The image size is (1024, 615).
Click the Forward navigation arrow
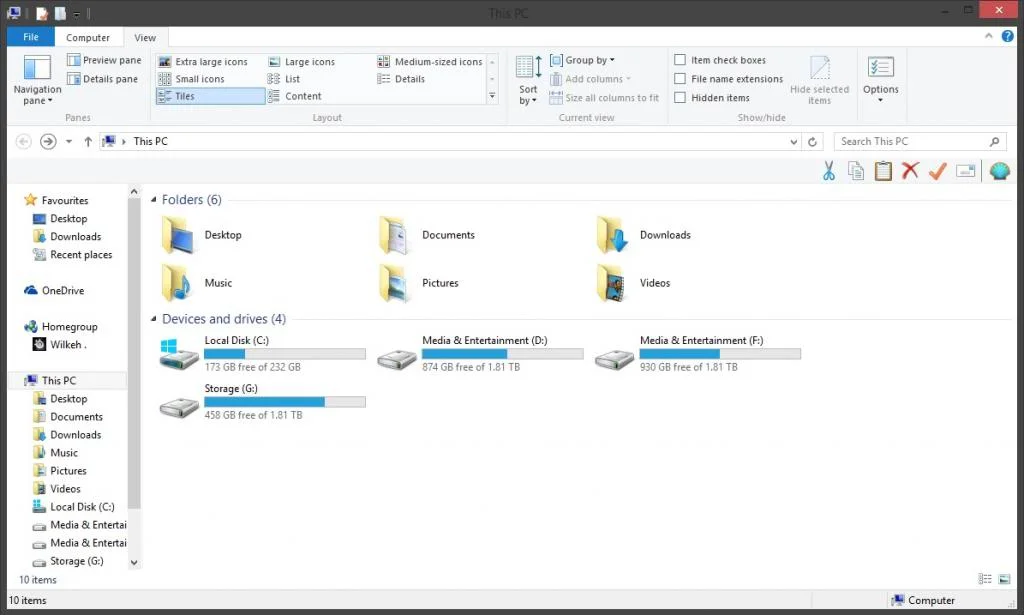coord(48,142)
